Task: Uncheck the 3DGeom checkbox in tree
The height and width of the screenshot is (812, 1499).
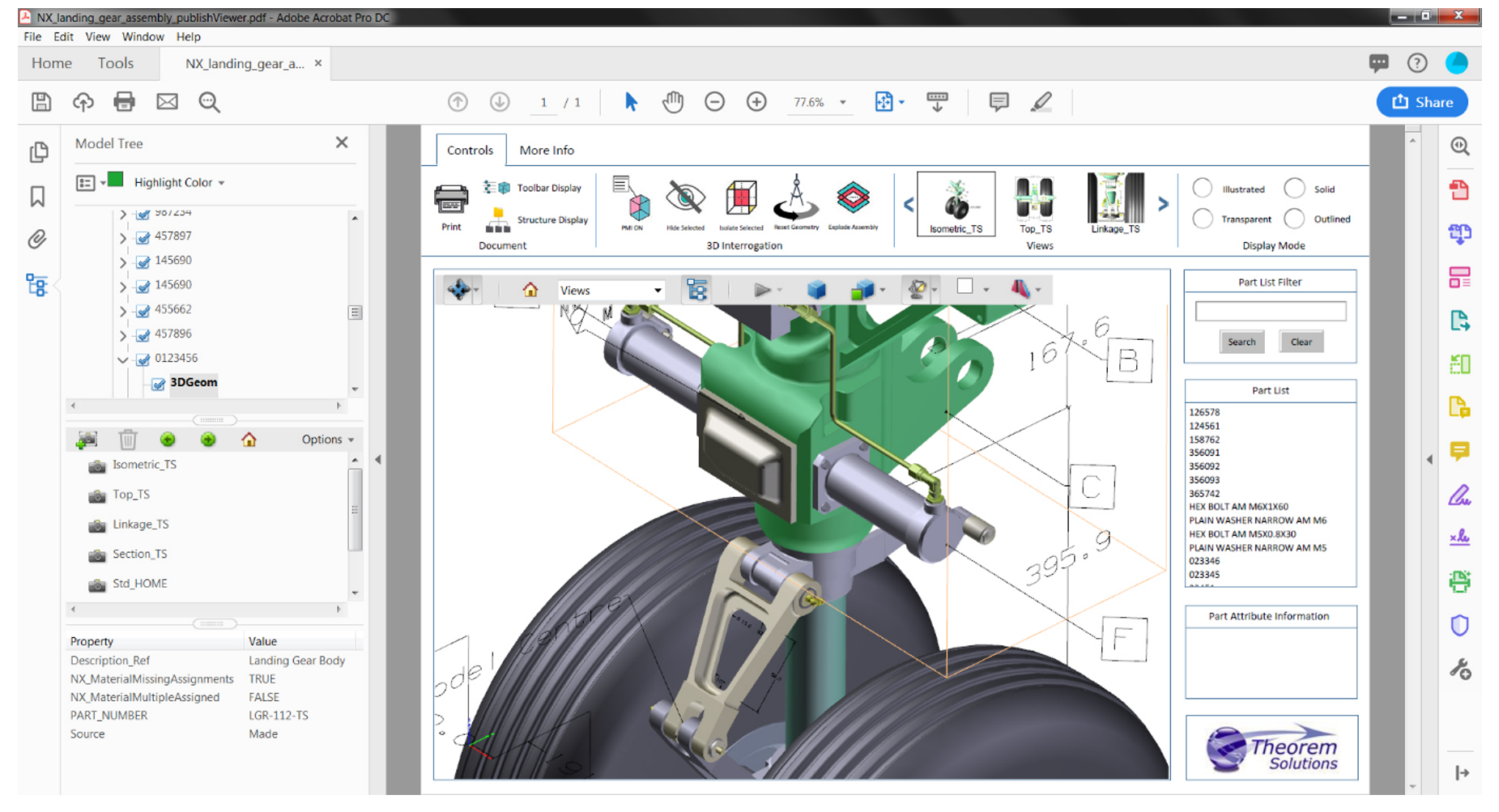Action: [159, 384]
